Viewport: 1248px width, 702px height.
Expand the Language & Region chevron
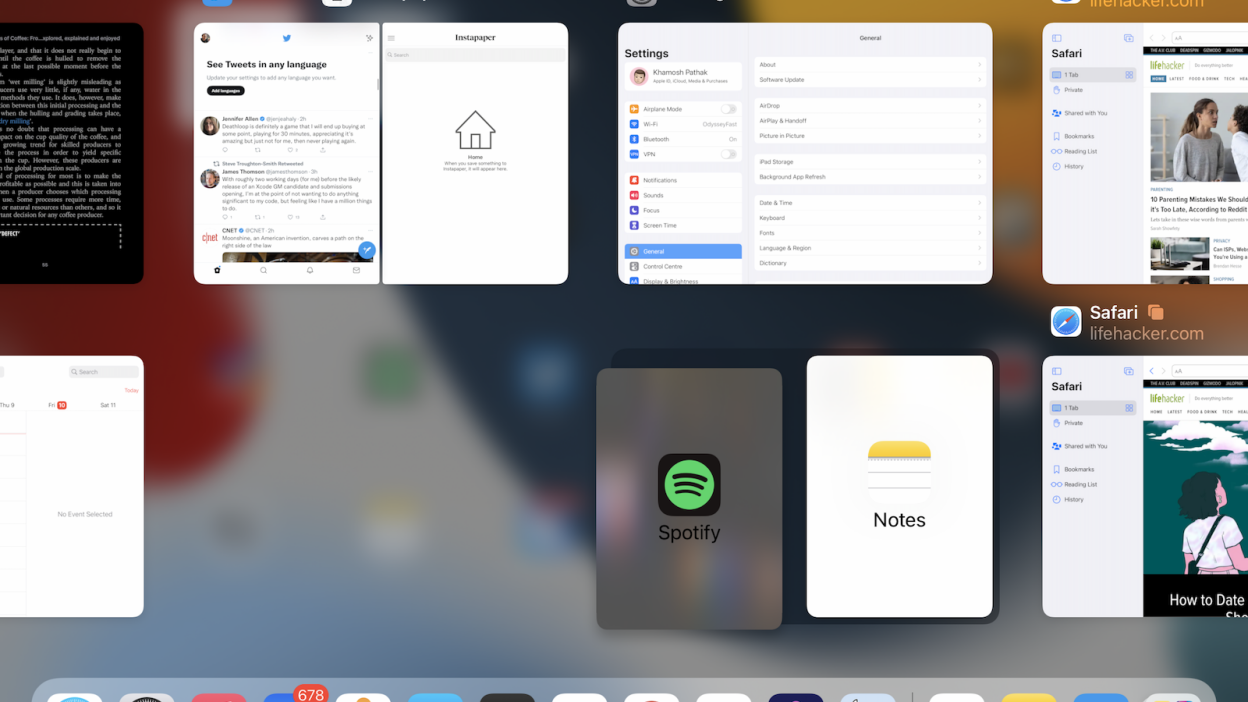tap(979, 247)
